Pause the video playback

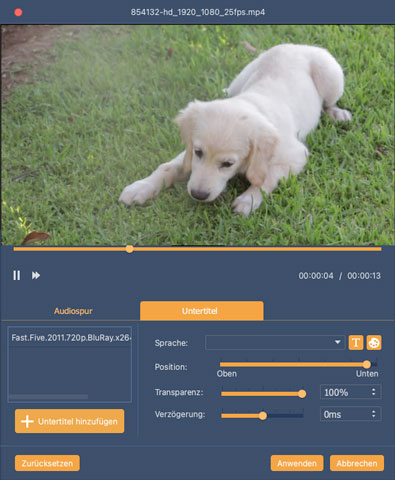click(x=17, y=275)
